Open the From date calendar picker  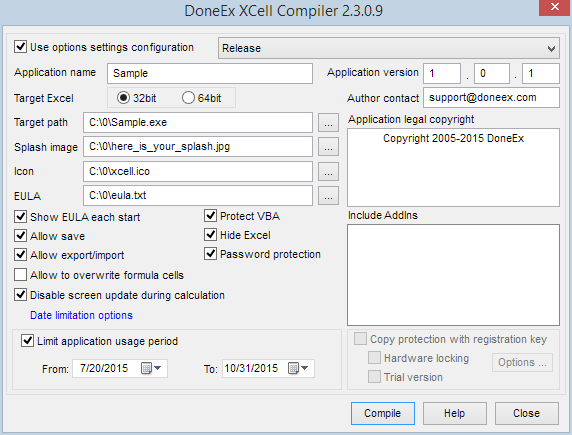click(x=151, y=368)
